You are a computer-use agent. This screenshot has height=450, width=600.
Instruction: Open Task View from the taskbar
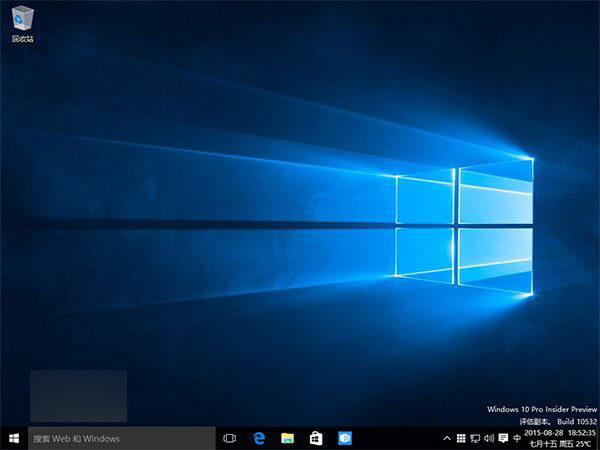[229, 438]
